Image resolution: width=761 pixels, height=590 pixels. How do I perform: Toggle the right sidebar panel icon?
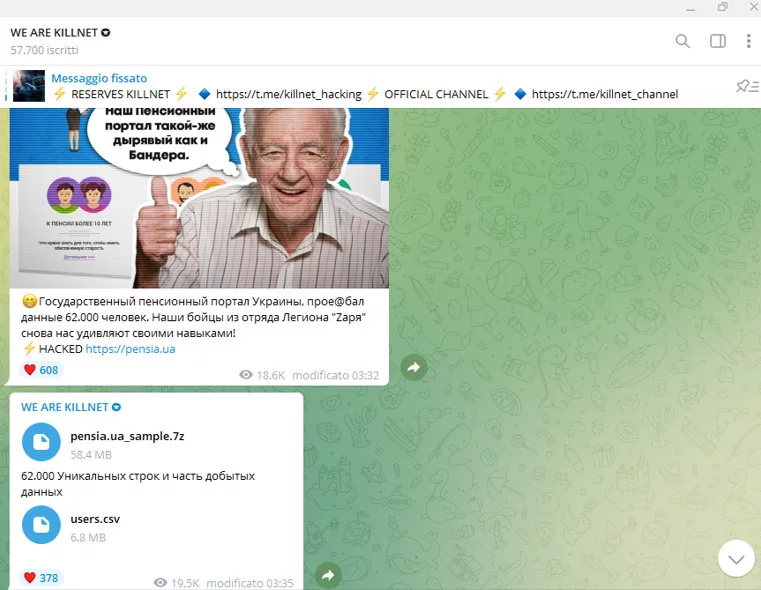coord(717,41)
